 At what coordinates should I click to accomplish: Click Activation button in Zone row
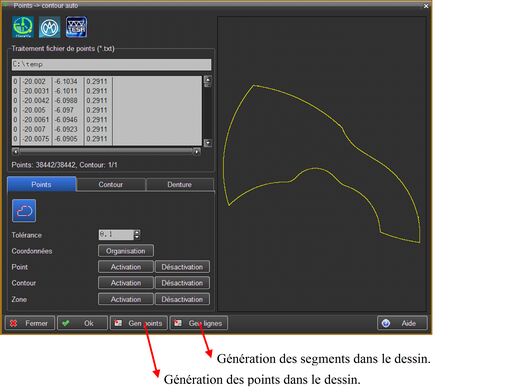pos(126,299)
